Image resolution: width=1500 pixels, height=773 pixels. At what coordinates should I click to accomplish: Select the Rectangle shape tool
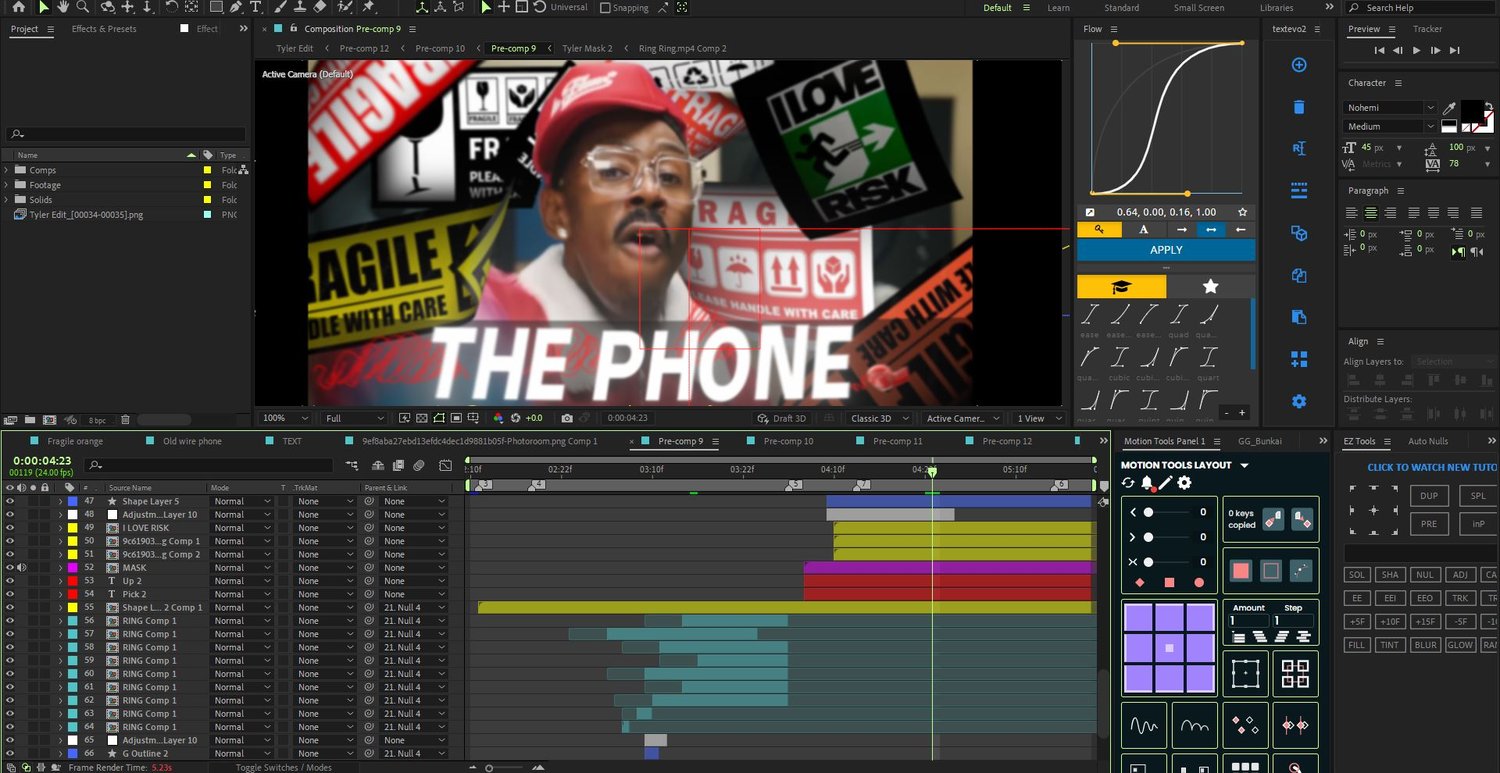215,7
